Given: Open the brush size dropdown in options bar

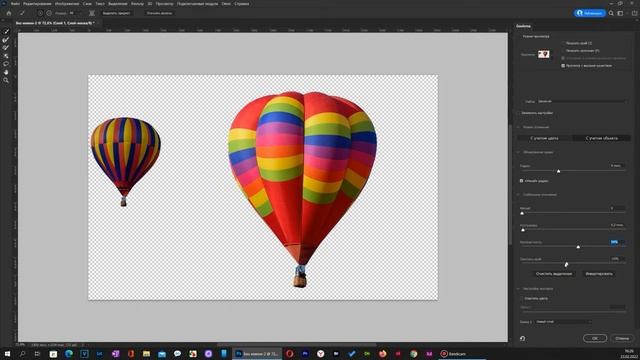Looking at the screenshot, I should (x=74, y=13).
